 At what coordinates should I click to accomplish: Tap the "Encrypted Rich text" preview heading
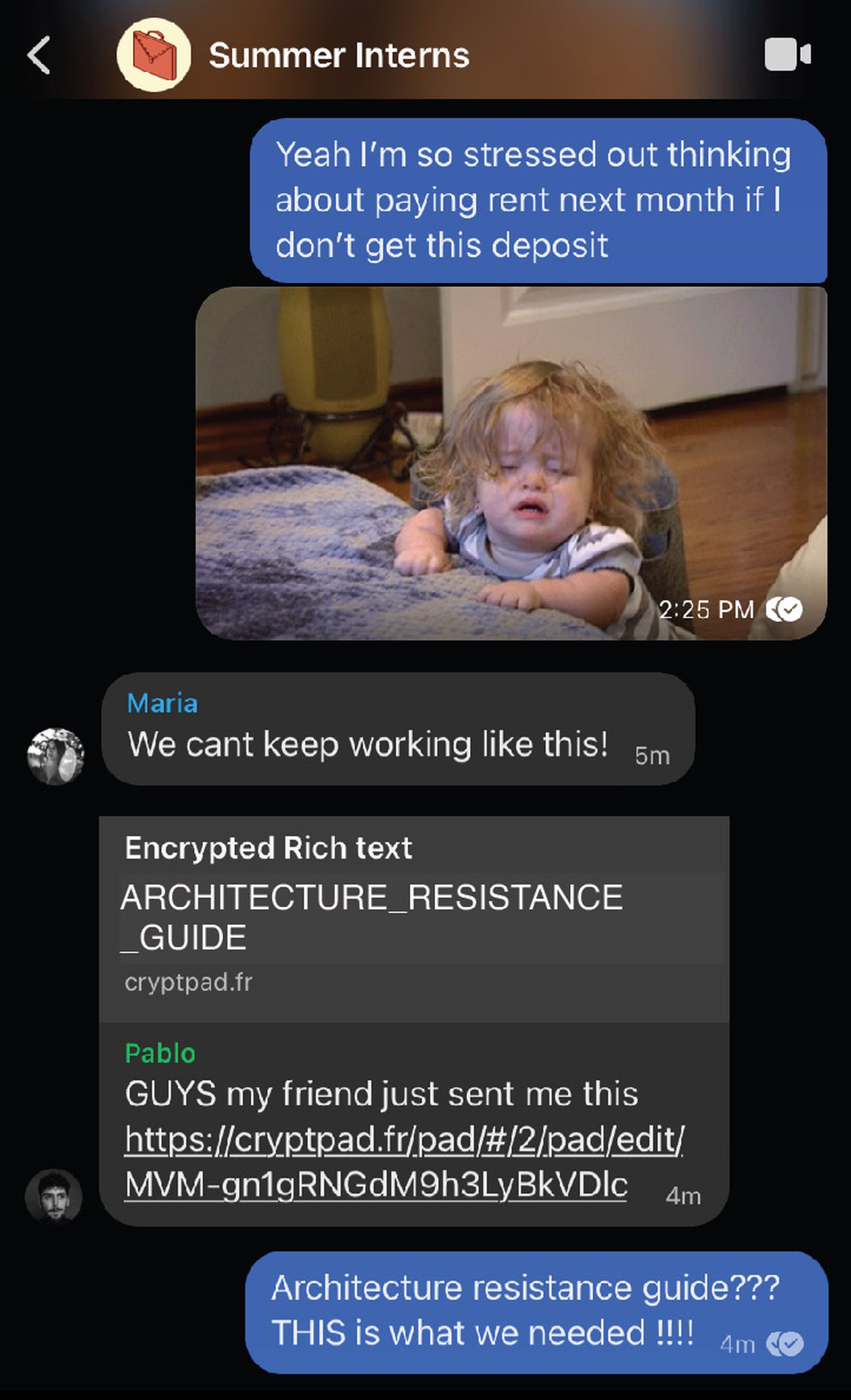269,848
